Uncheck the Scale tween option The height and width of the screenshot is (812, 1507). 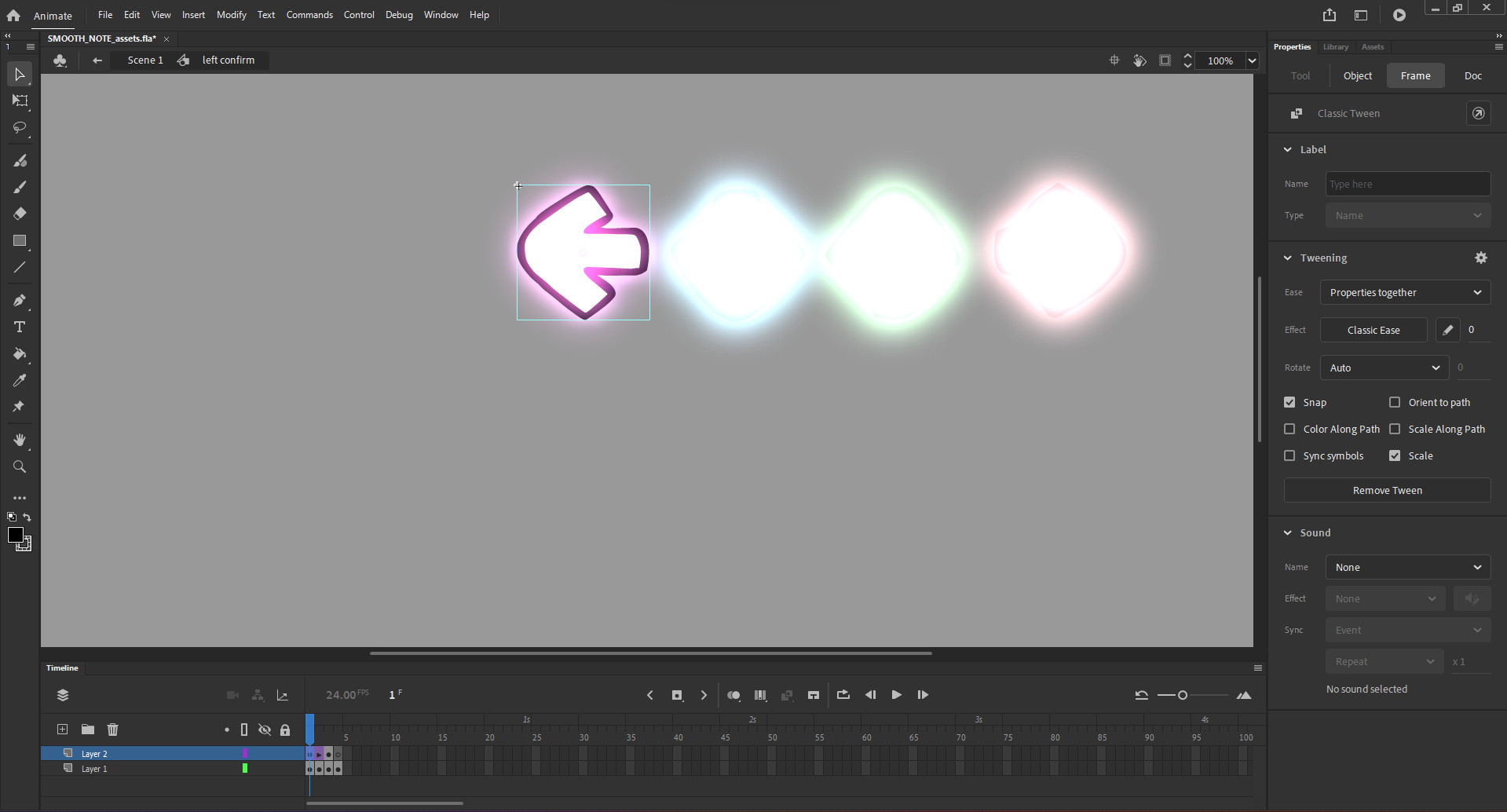coord(1395,455)
